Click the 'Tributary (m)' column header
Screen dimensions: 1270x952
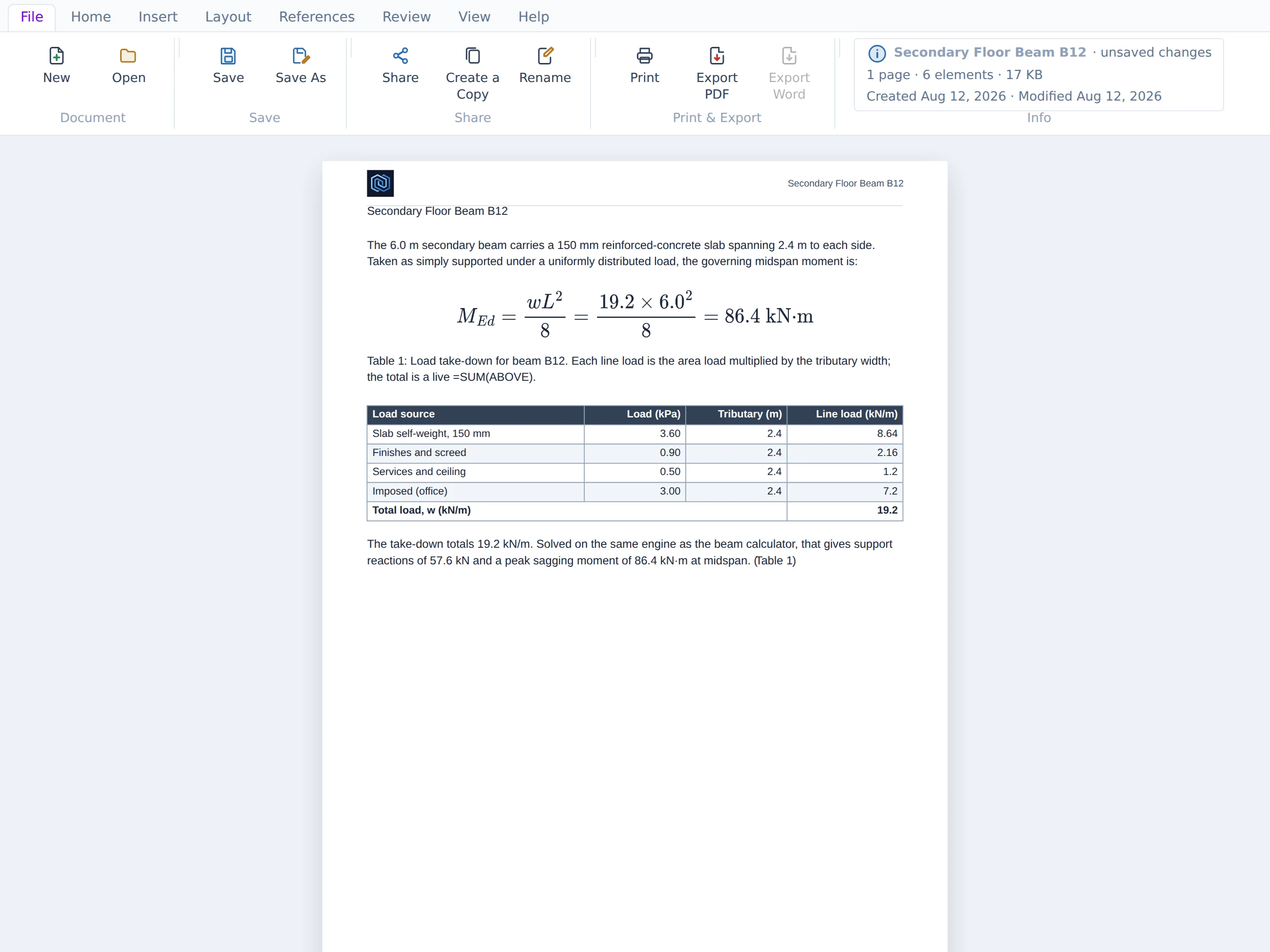click(x=736, y=414)
